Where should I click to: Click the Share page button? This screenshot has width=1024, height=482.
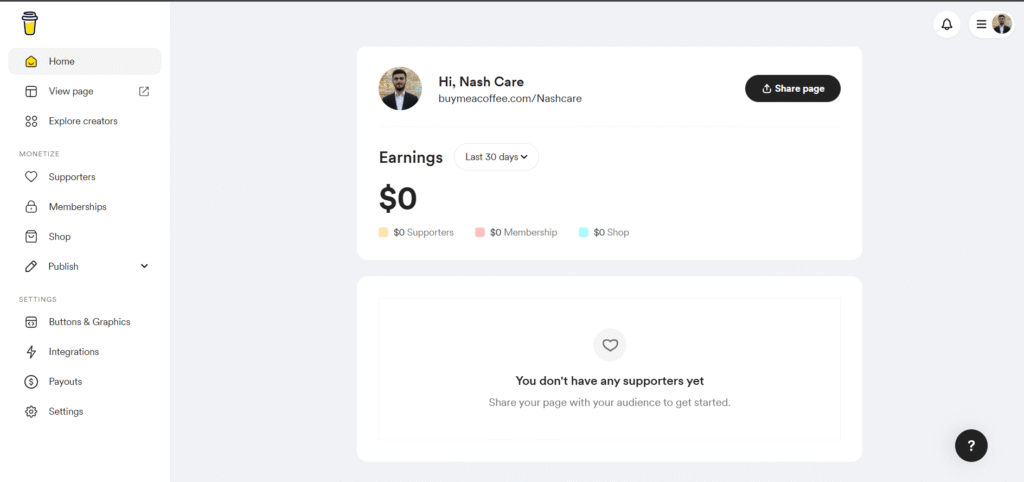pyautogui.click(x=792, y=88)
